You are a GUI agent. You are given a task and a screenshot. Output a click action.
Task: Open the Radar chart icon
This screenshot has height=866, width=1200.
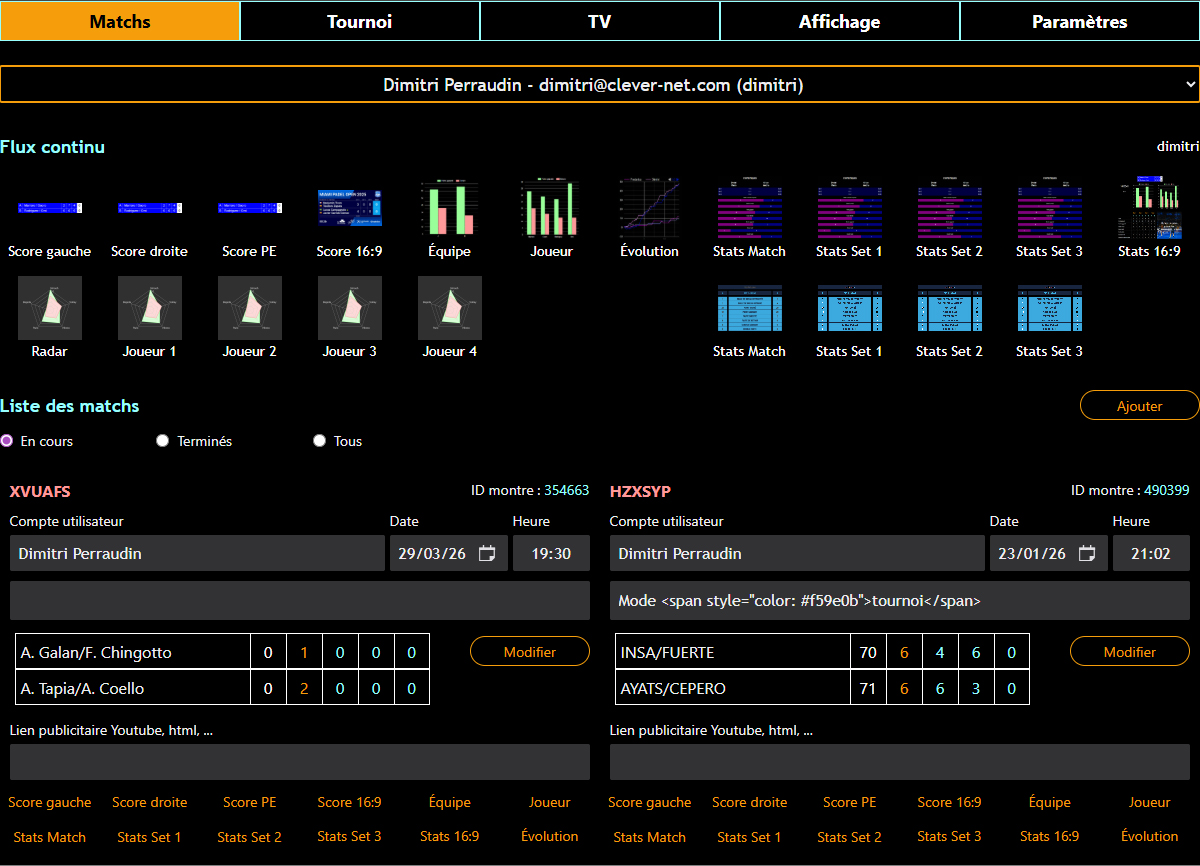[x=50, y=308]
